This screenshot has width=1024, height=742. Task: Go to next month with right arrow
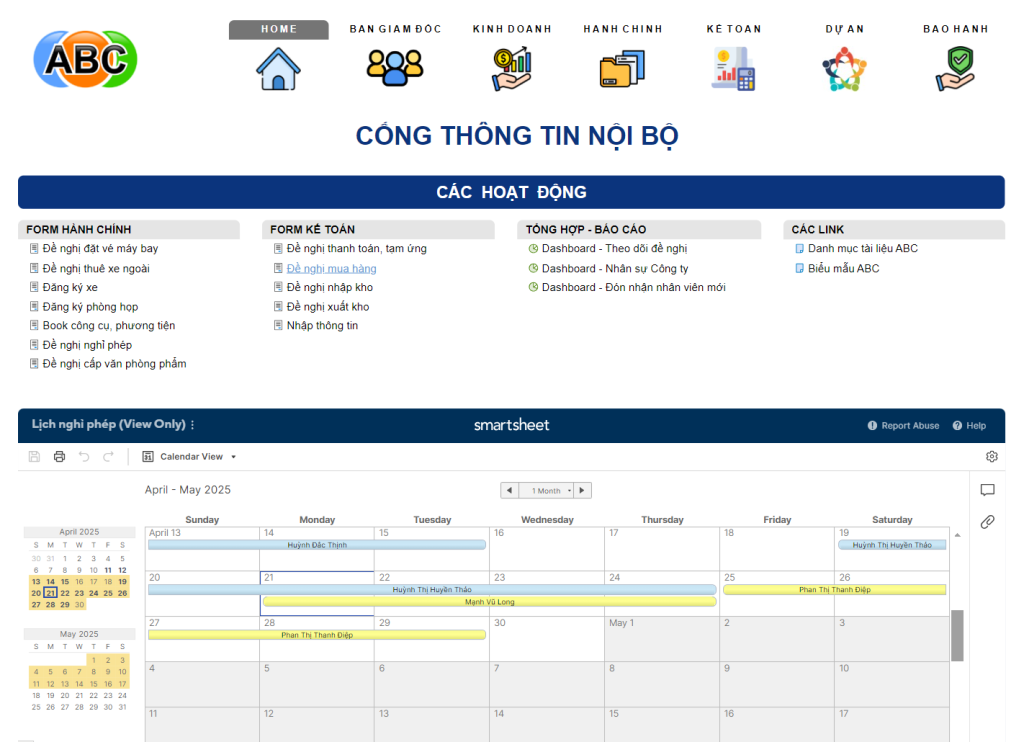point(583,491)
